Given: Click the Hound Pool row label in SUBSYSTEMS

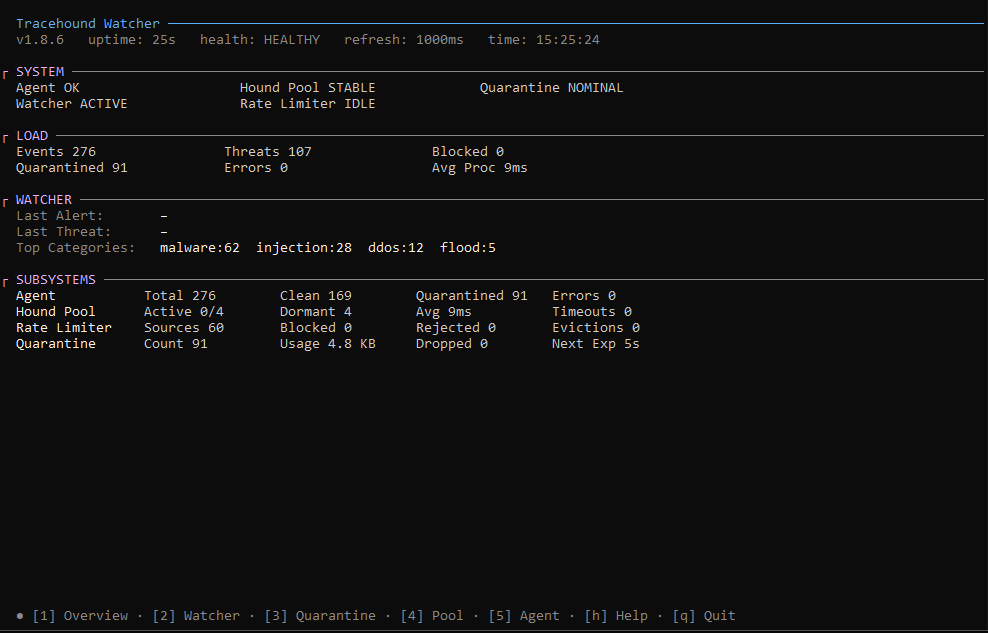Looking at the screenshot, I should (56, 312).
